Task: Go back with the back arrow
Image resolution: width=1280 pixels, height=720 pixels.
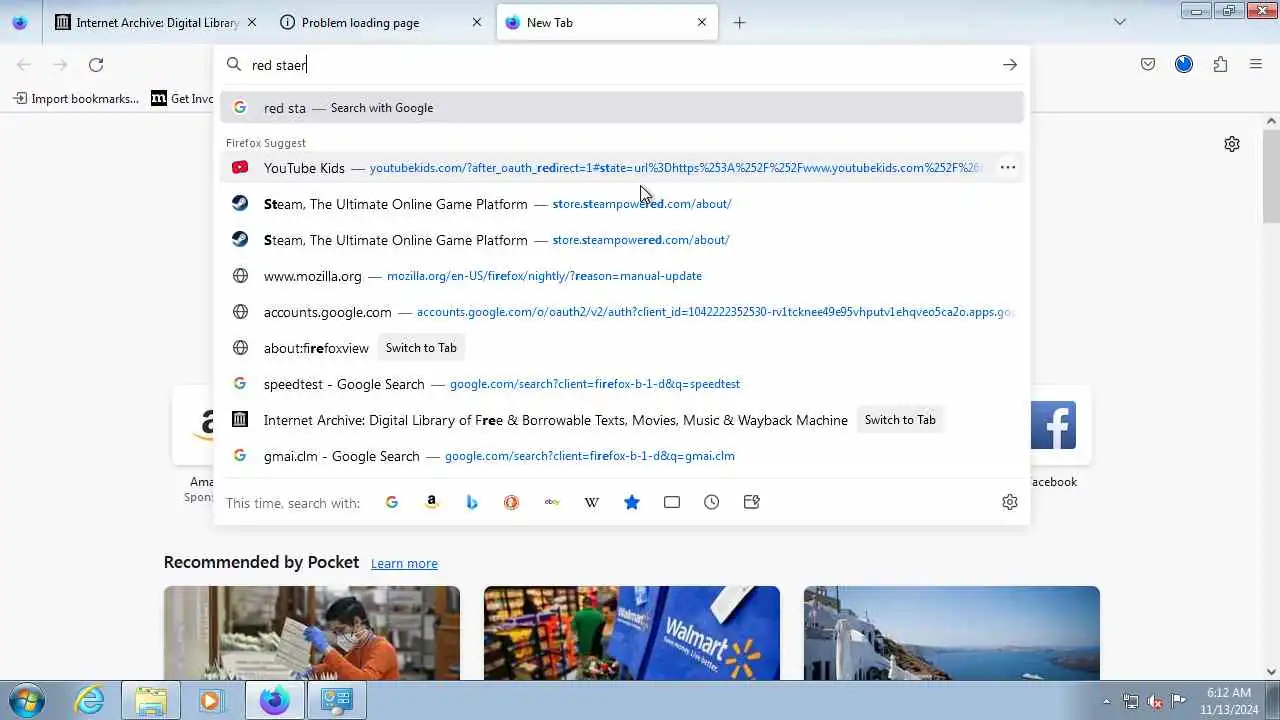Action: pos(24,65)
